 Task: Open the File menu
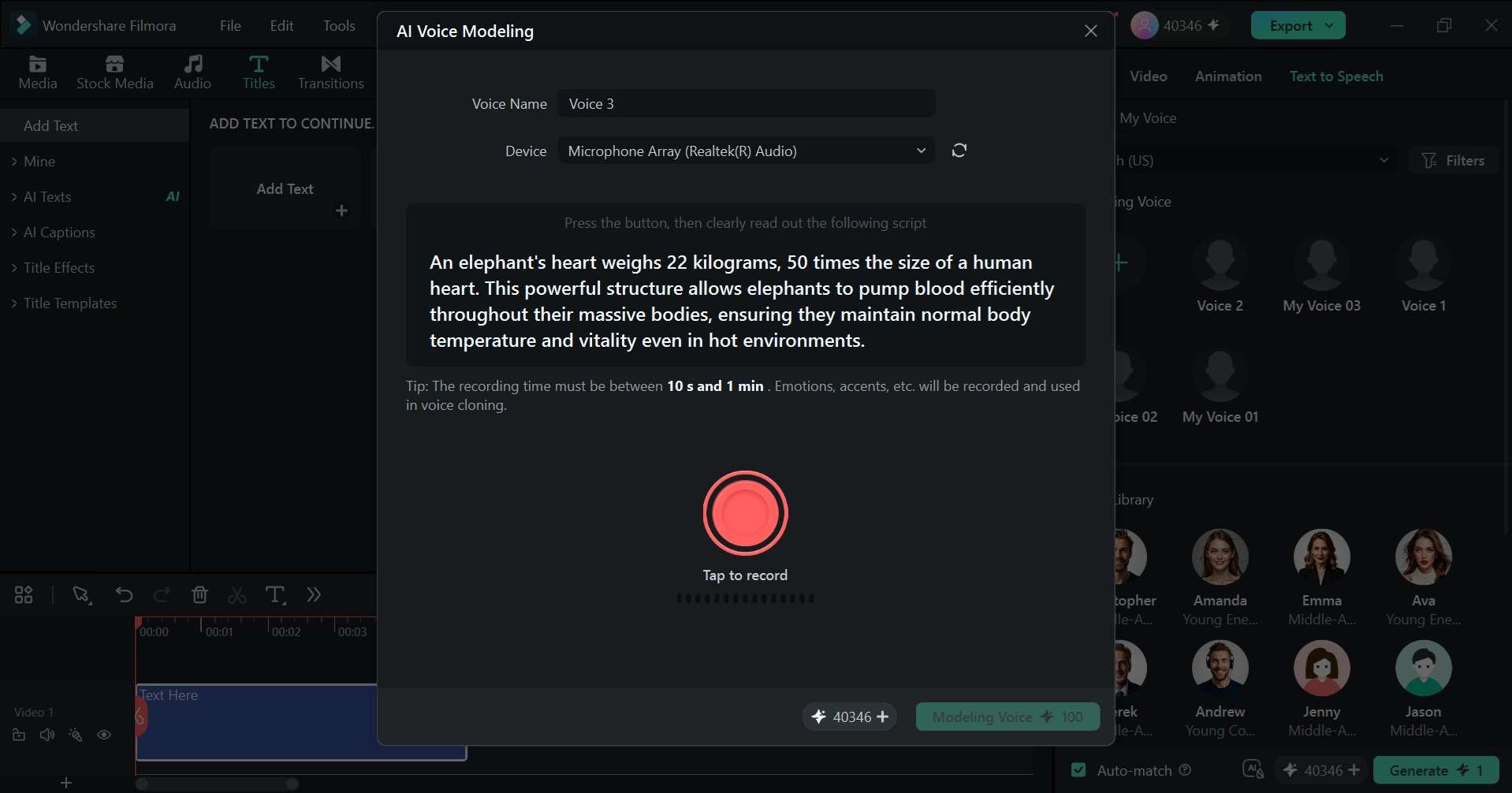(230, 25)
